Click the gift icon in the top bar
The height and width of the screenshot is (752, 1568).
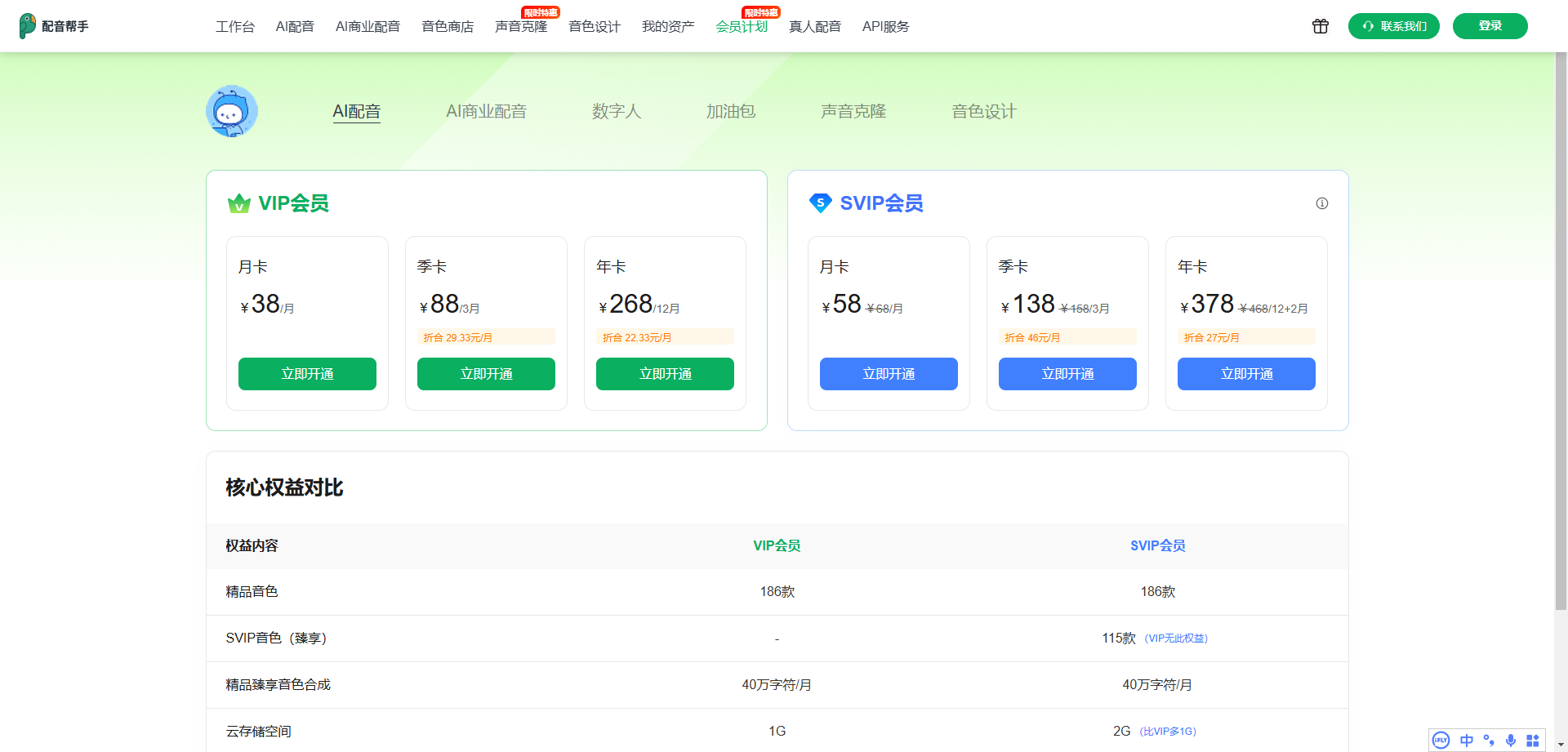coord(1321,26)
